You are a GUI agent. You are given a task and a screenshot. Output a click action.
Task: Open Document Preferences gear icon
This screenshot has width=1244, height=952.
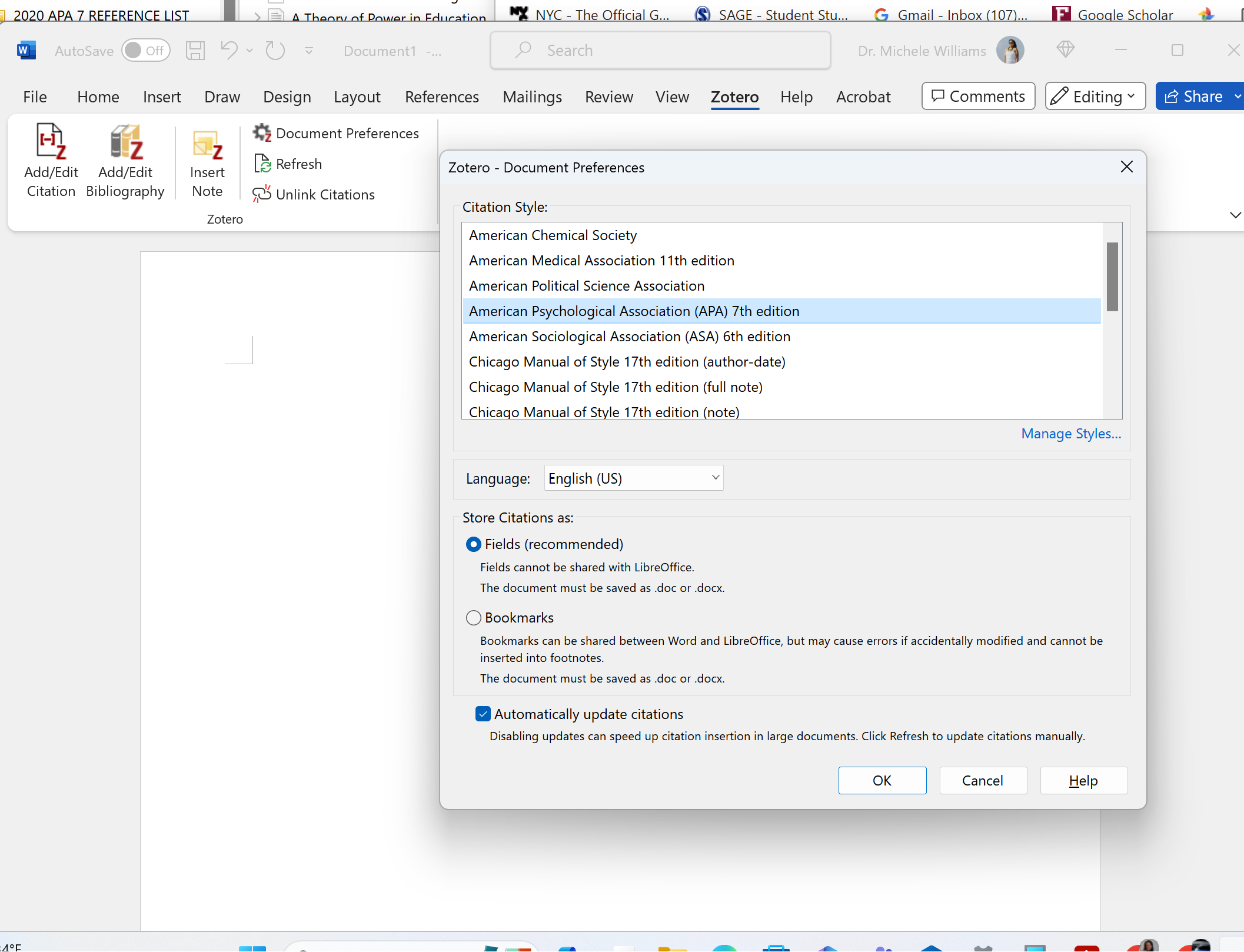click(x=262, y=133)
